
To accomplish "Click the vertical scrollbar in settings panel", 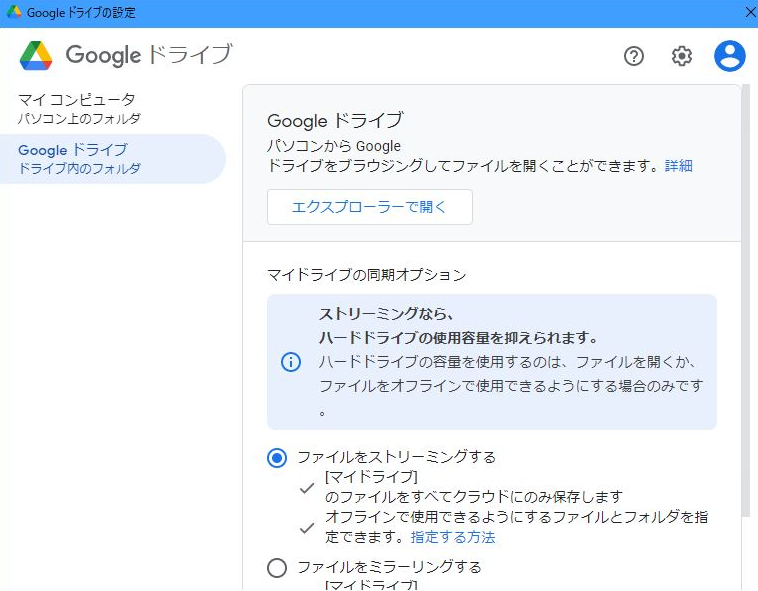I will click(x=745, y=300).
